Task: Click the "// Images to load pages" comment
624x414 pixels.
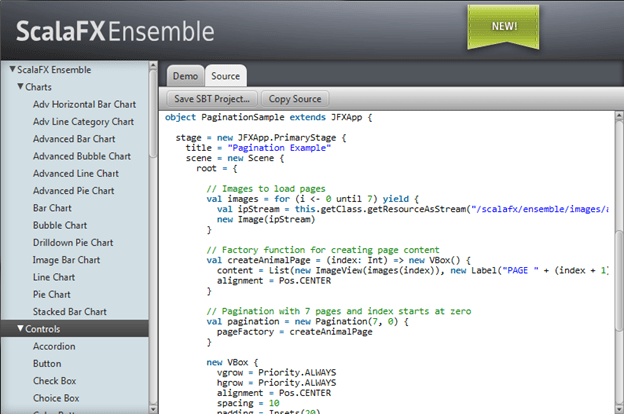Action: 266,189
